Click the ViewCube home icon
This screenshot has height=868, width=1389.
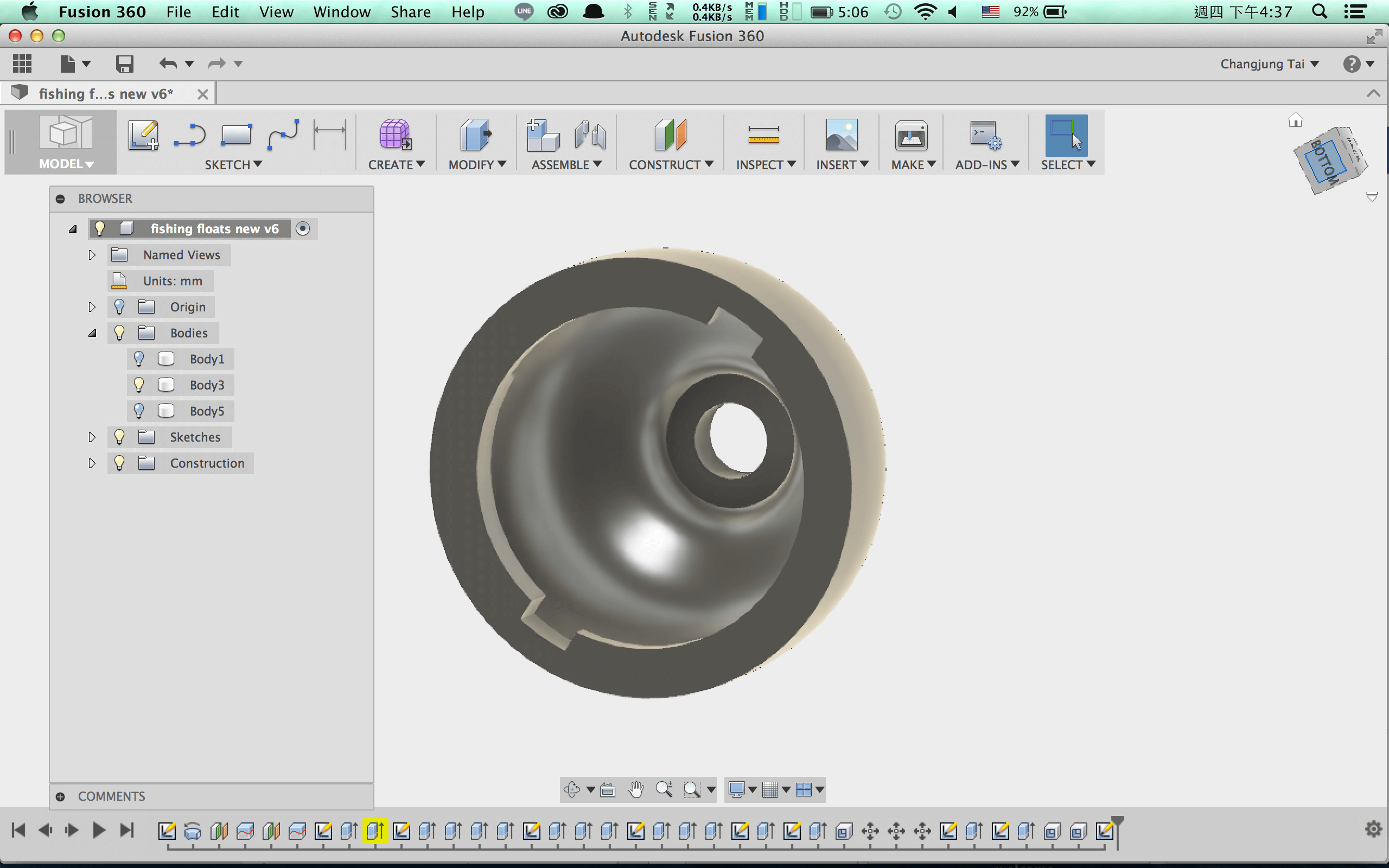[1296, 120]
